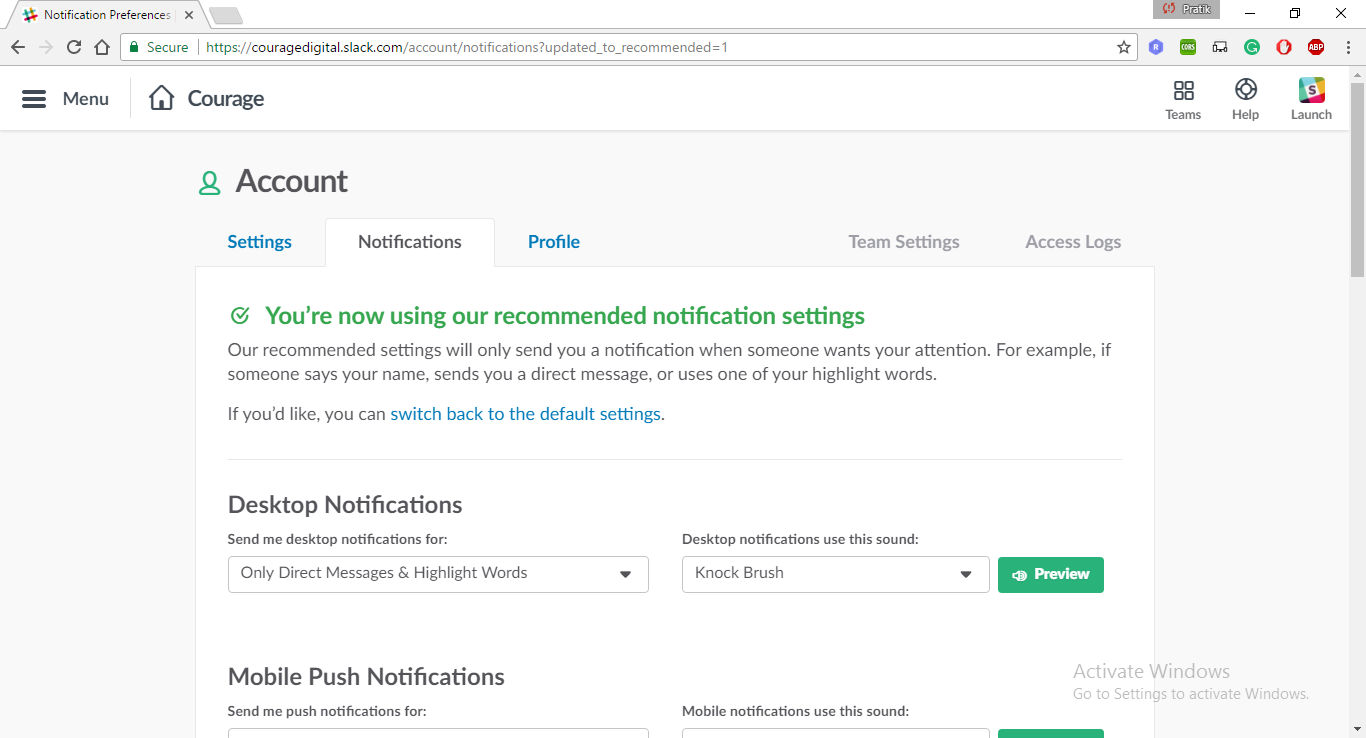Open desktop notifications dropdown Only Direct Messages

[x=438, y=574]
